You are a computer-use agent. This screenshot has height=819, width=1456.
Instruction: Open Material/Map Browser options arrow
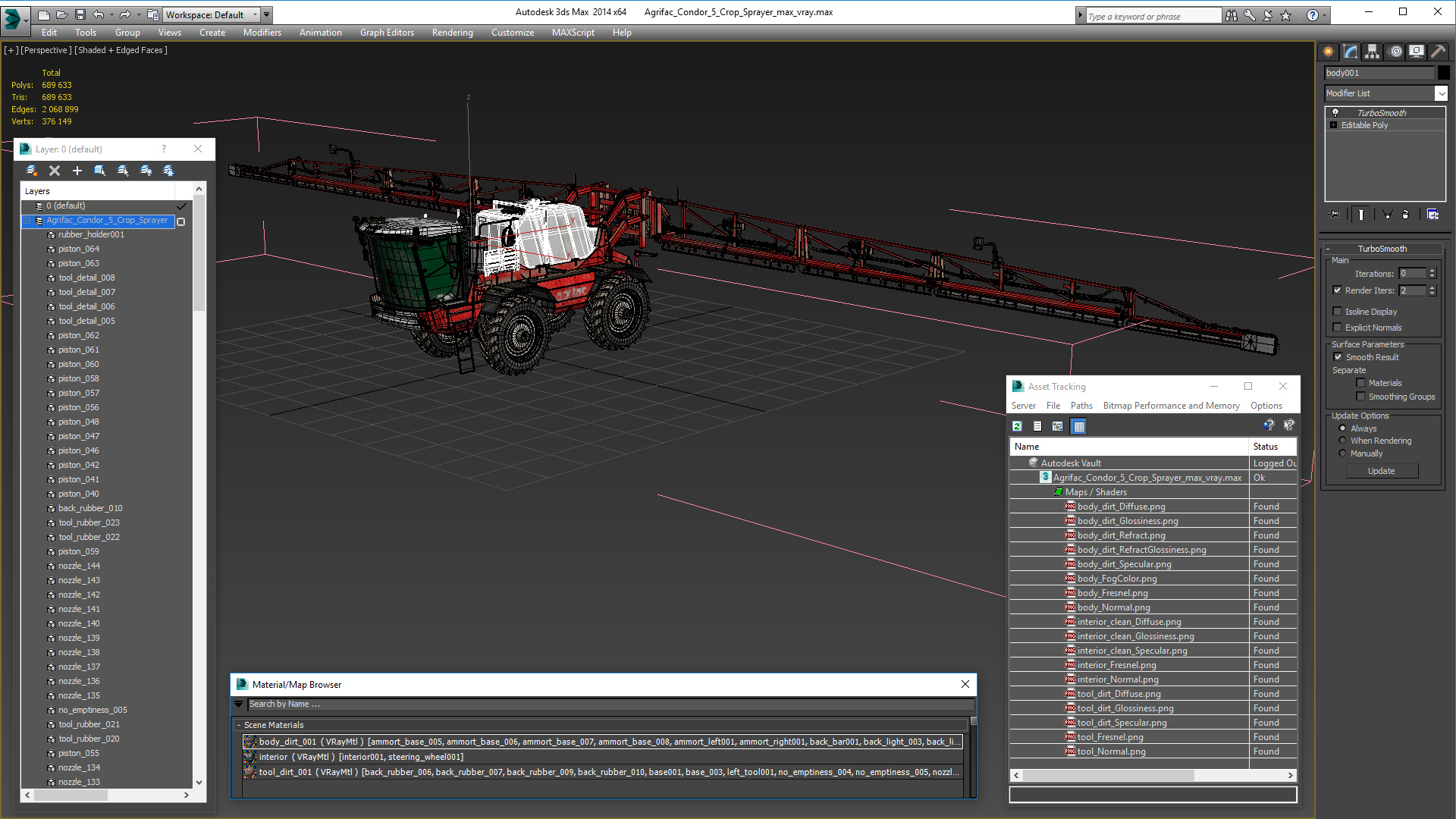point(239,704)
